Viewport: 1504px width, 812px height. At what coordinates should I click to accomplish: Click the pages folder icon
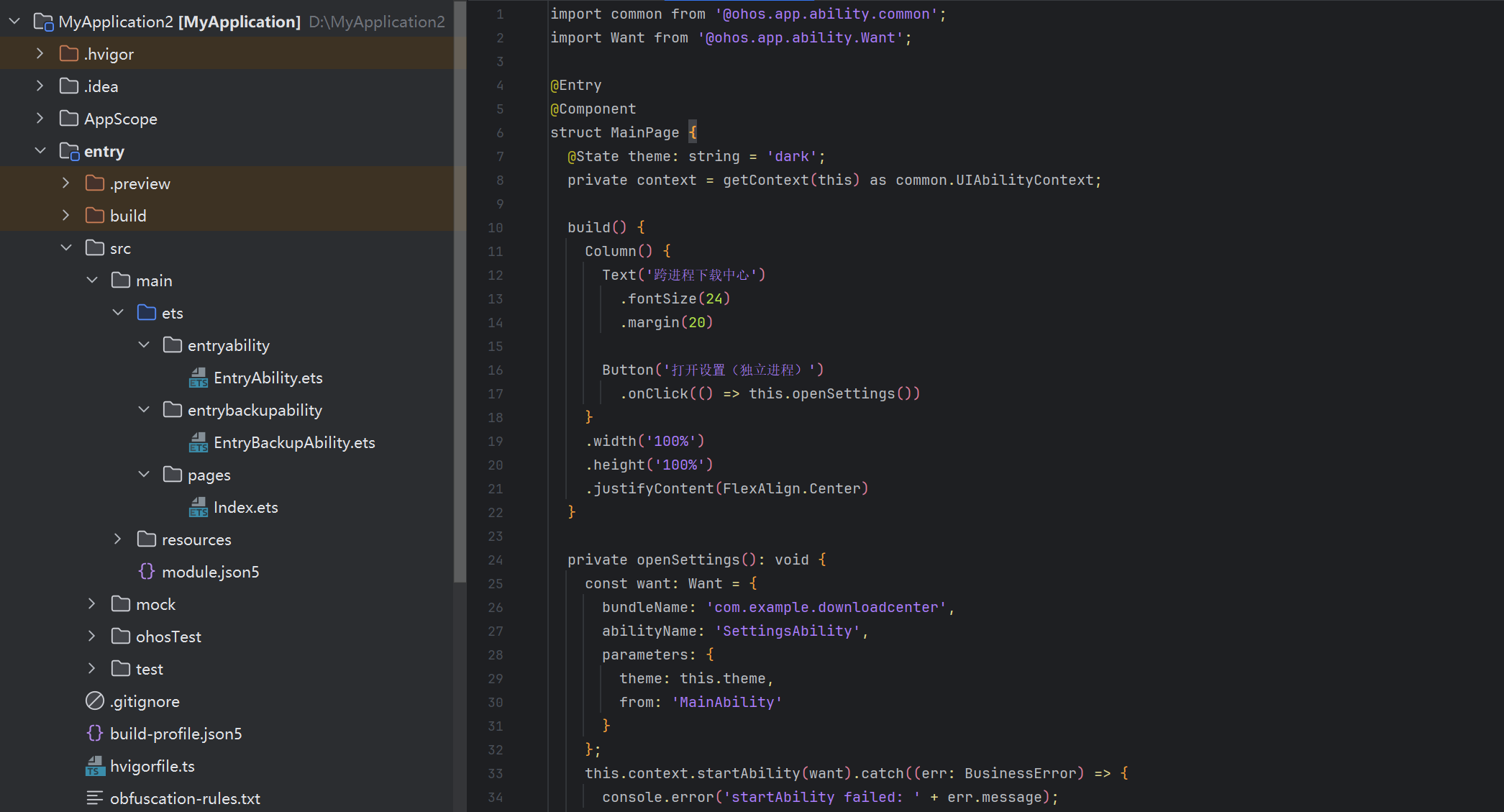[173, 475]
